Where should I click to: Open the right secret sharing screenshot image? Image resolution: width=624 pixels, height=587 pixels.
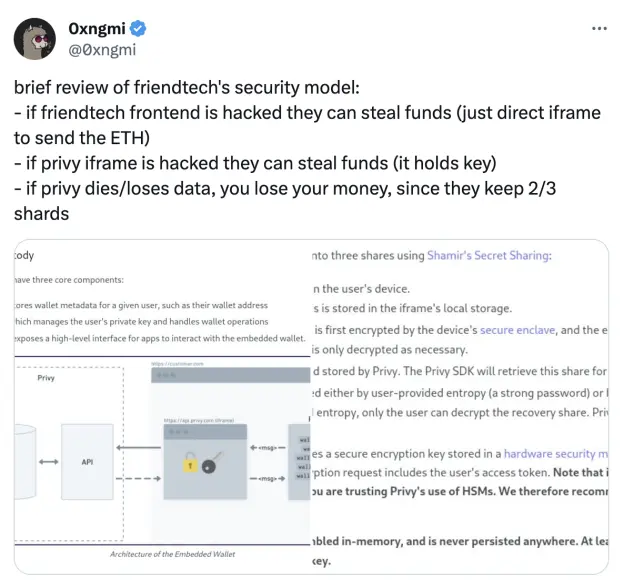pyautogui.click(x=460, y=407)
